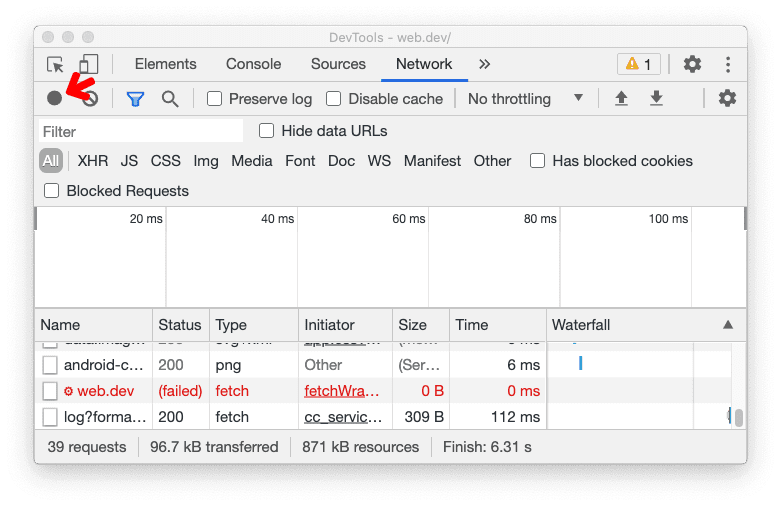
Task: Switch to the Console tab
Action: coord(253,64)
